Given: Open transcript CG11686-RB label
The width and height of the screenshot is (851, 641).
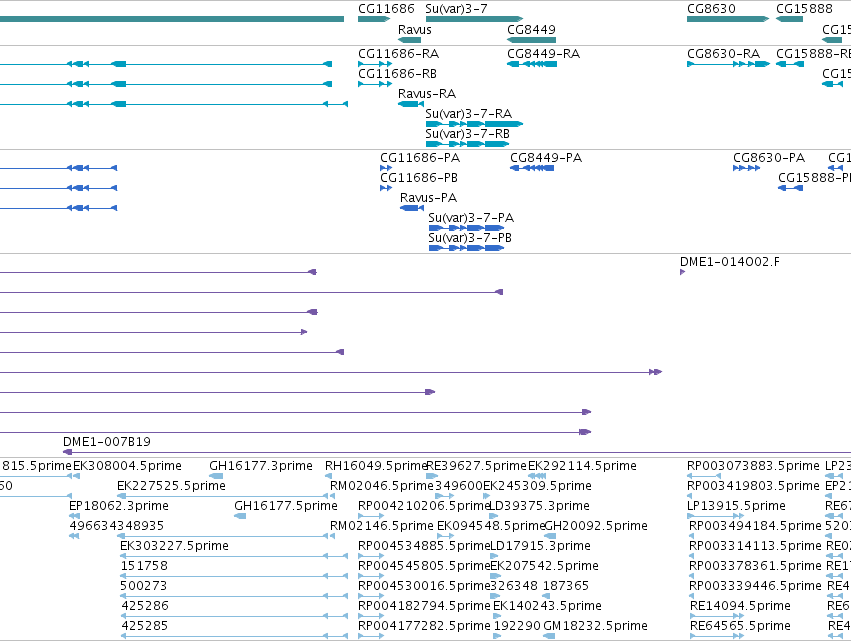Looking at the screenshot, I should point(397,74).
